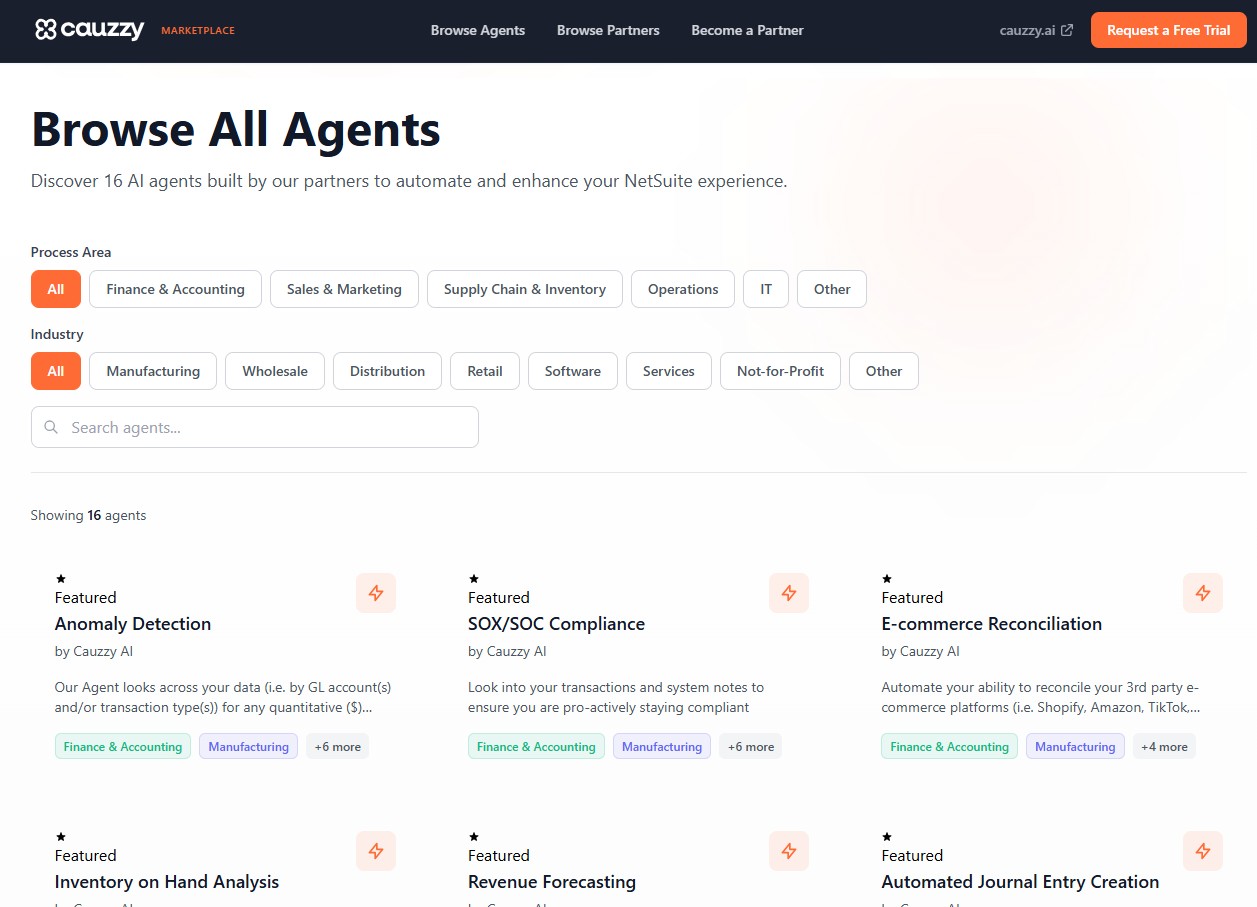Click the 'Showing 16 agents' text
1257x907 pixels.
88,515
